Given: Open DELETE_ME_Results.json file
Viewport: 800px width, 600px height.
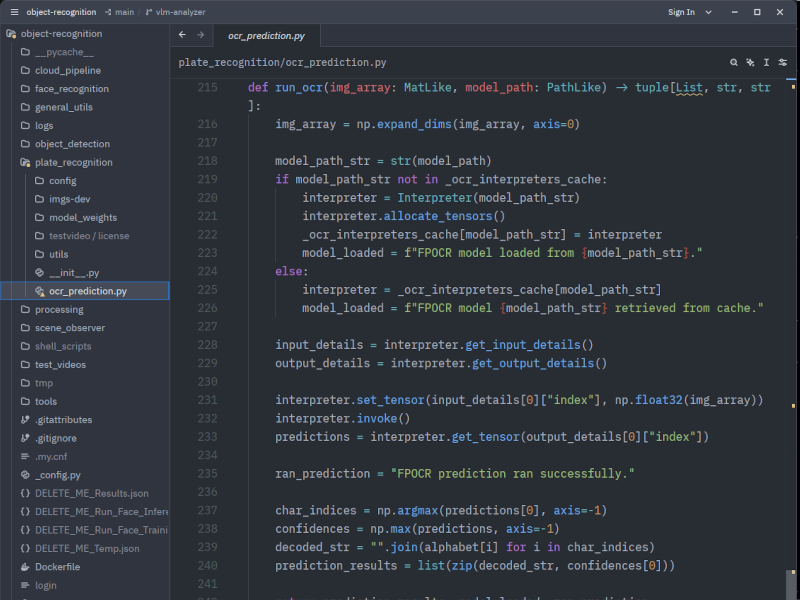Looking at the screenshot, I should (85, 493).
